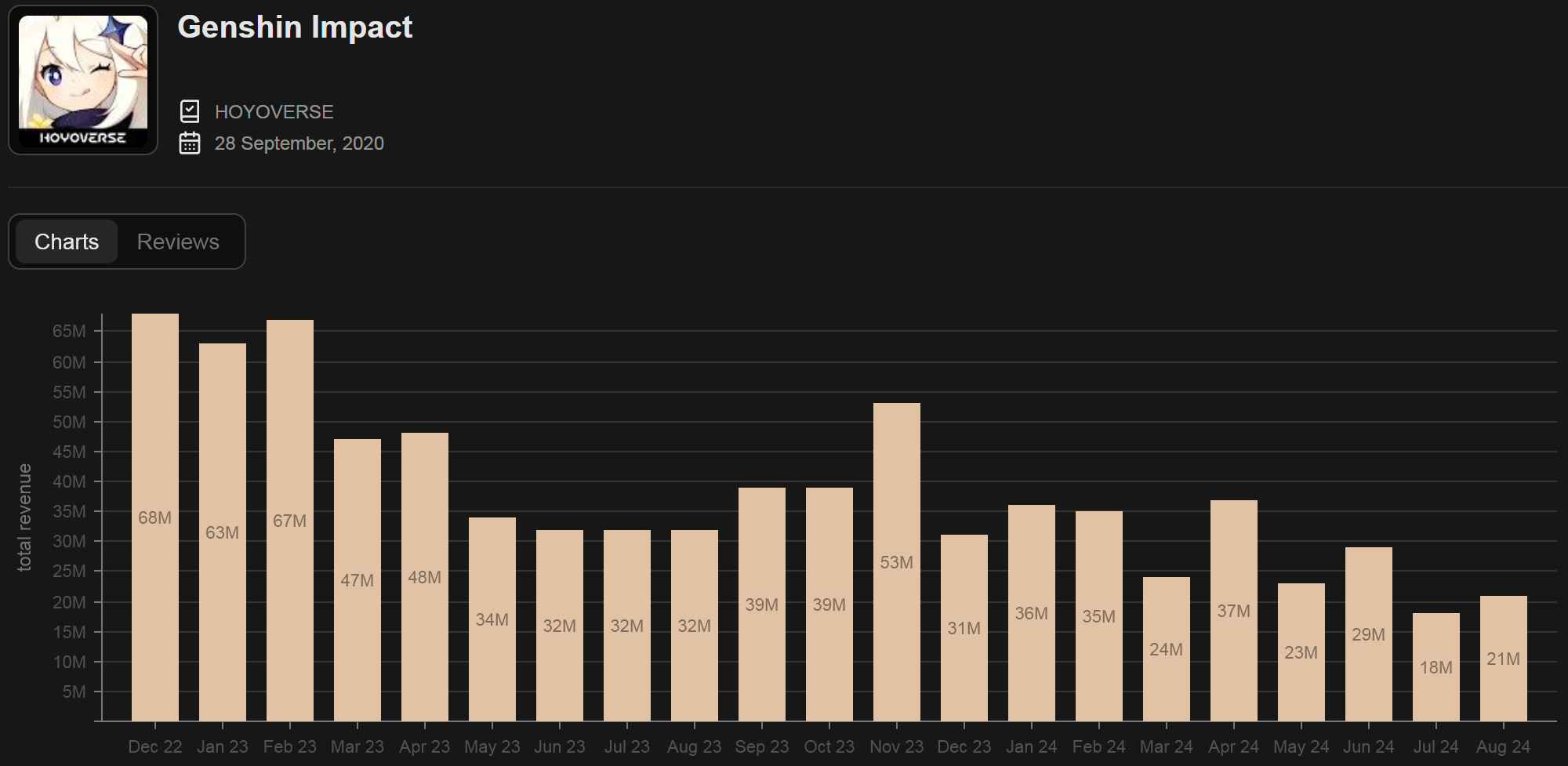The height and width of the screenshot is (766, 1568).
Task: Select the Mar 24 bar showing 24M
Action: point(1167,649)
